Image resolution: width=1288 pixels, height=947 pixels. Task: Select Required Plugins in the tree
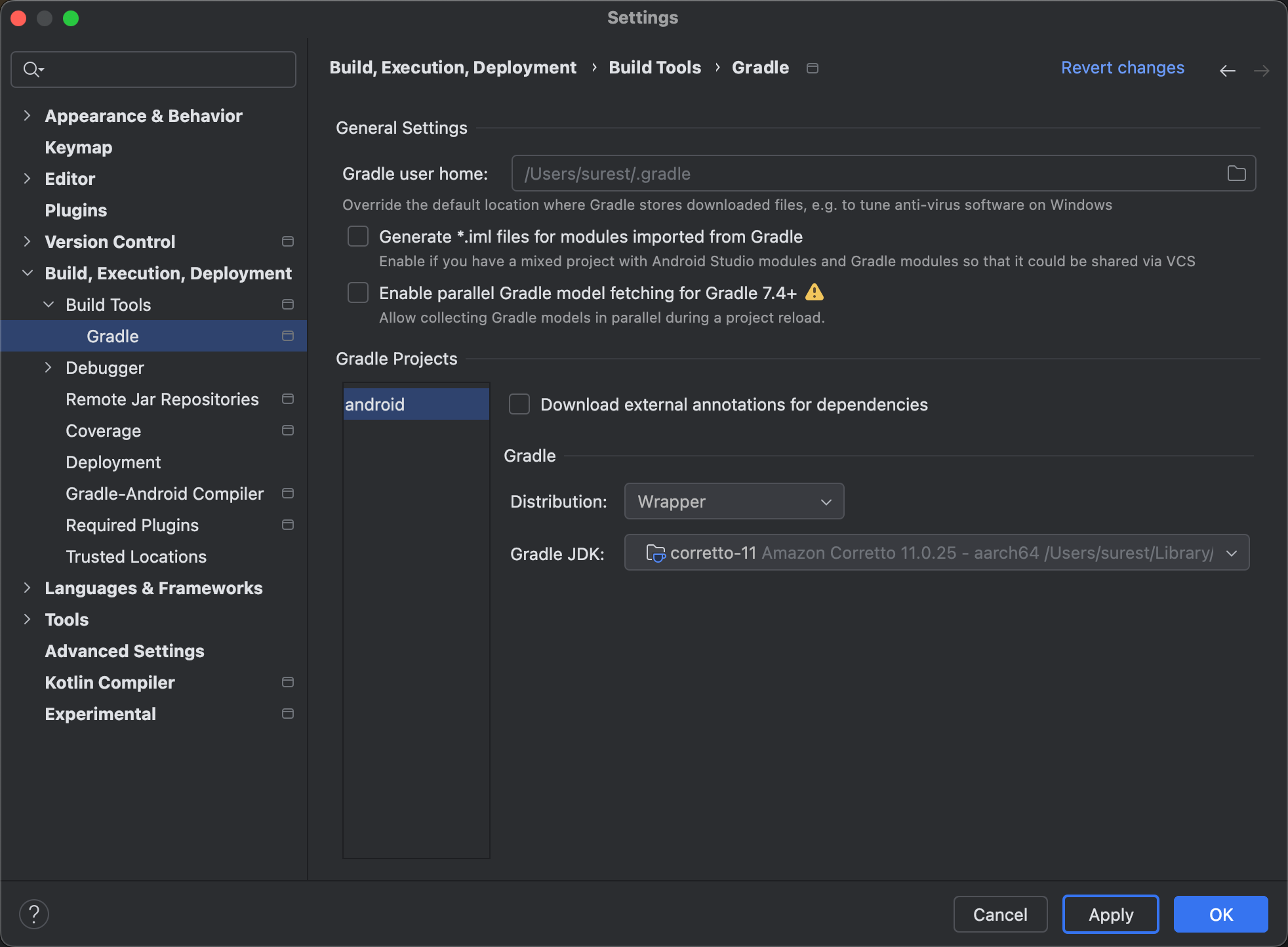click(x=132, y=525)
